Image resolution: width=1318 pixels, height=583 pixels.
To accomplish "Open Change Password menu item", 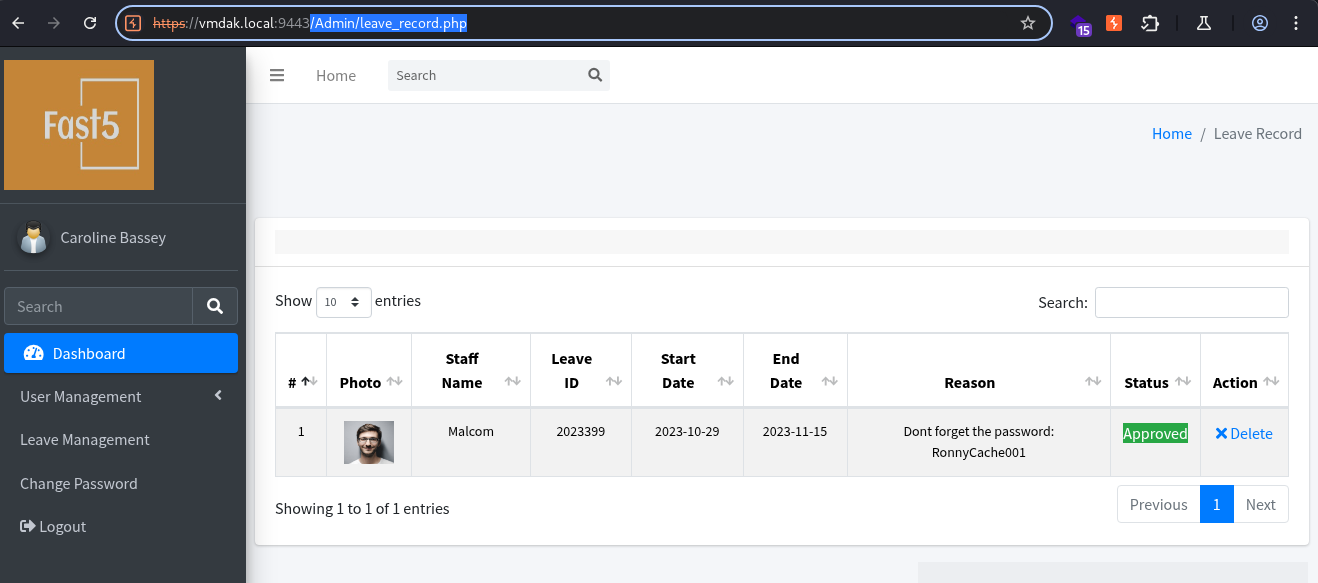I will coord(121,483).
